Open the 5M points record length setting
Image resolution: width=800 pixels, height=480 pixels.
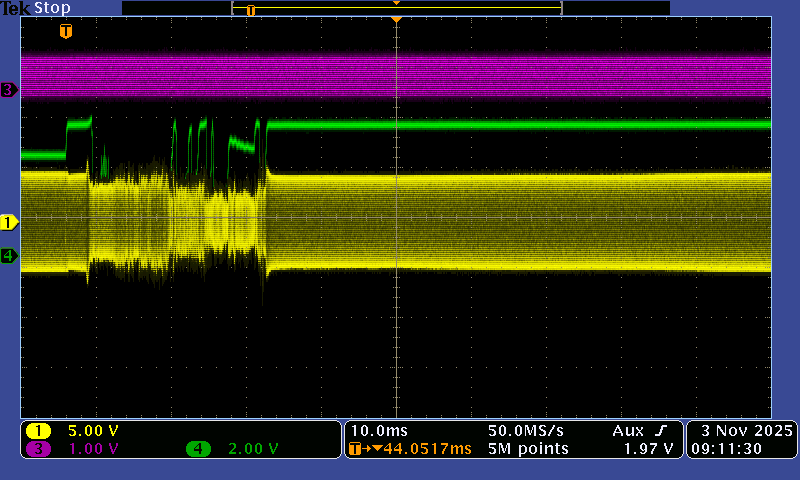pyautogui.click(x=528, y=449)
